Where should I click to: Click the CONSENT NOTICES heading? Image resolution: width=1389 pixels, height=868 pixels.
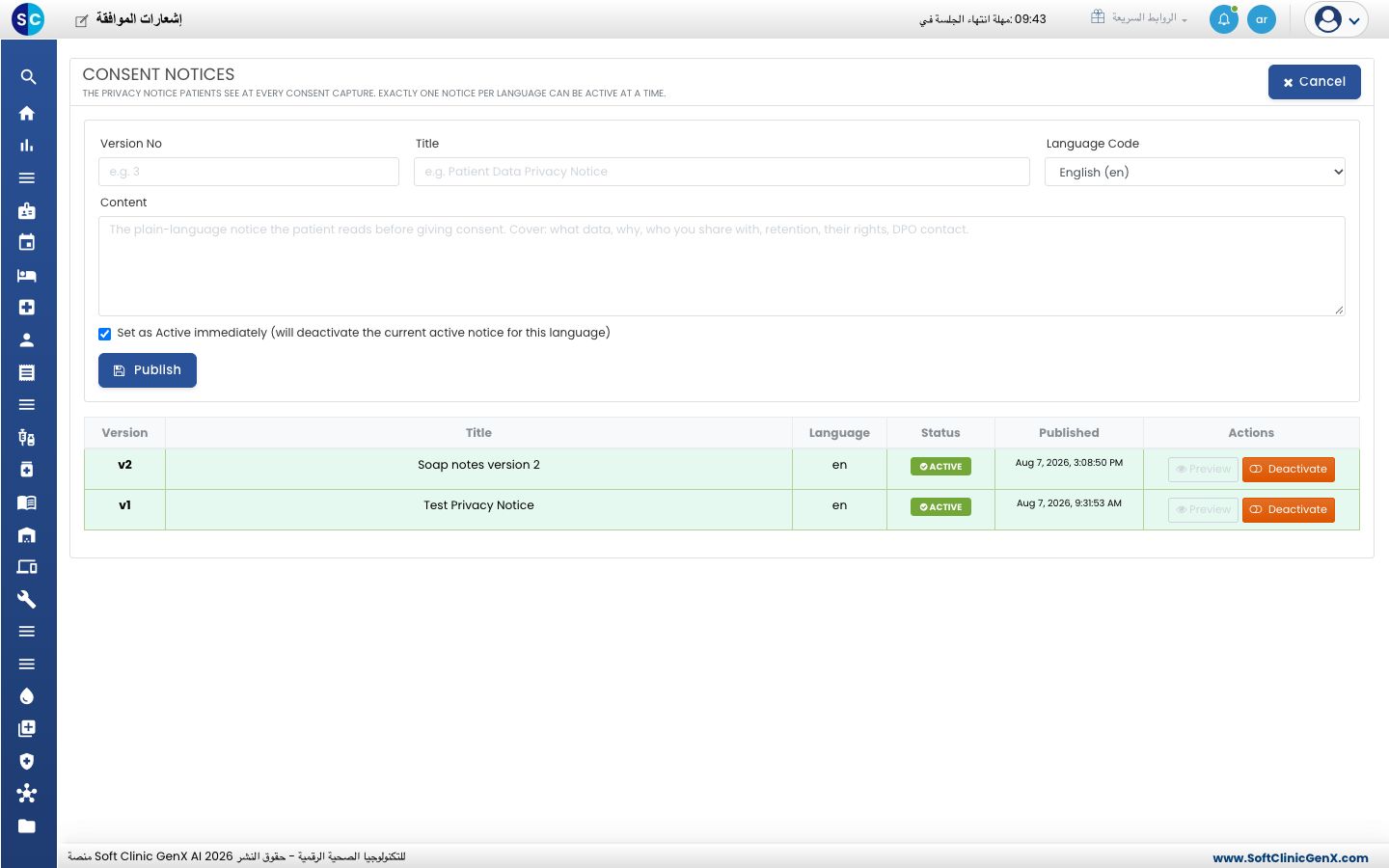tap(158, 74)
